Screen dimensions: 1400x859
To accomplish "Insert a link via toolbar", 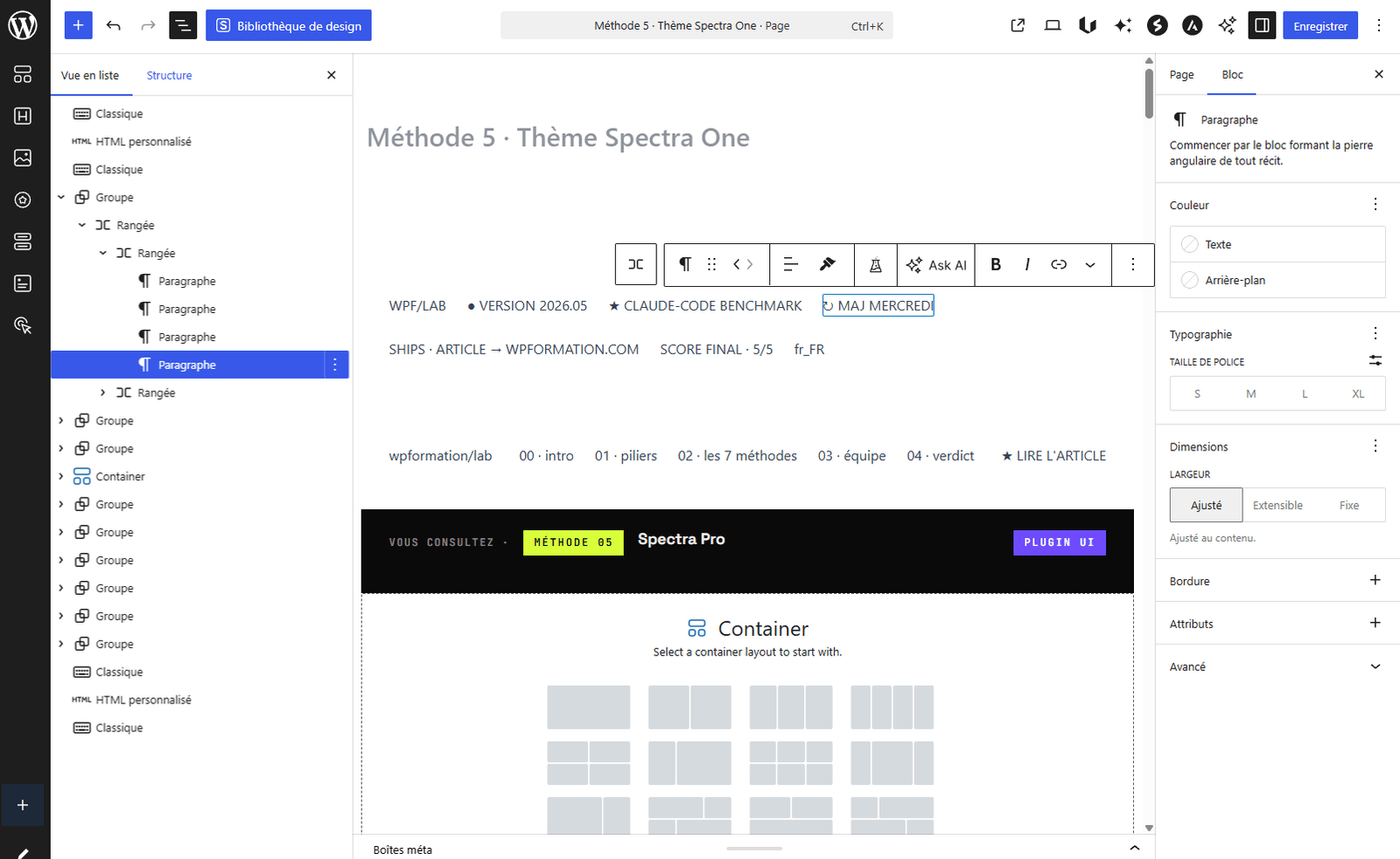I will [x=1059, y=264].
